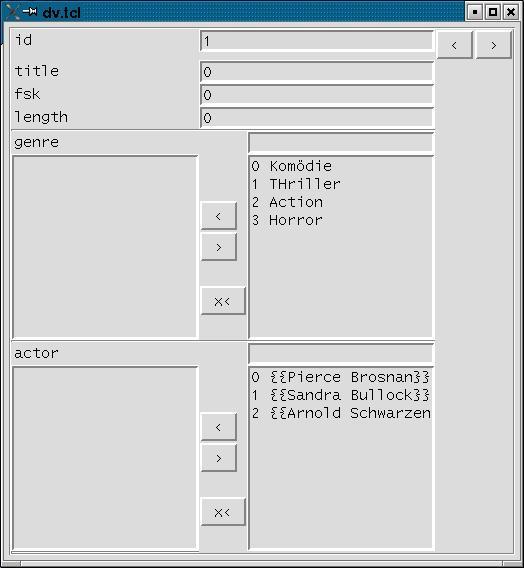
Task: Focus the length input field
Action: (317, 118)
